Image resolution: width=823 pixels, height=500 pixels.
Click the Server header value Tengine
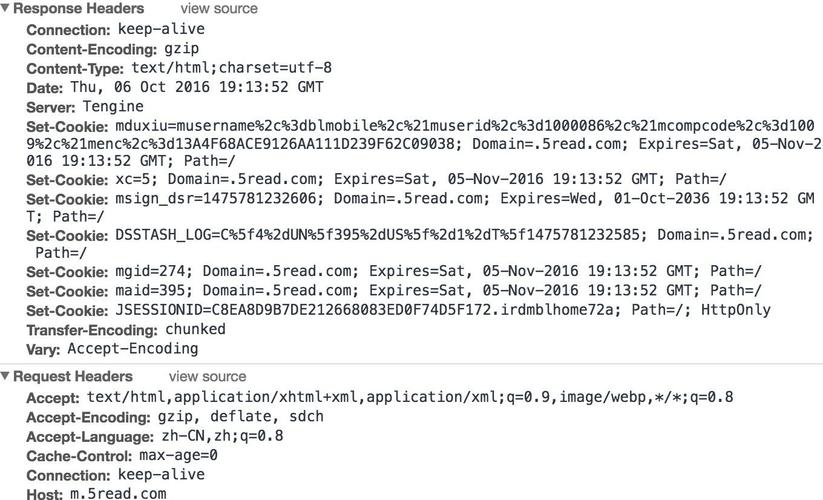click(107, 106)
